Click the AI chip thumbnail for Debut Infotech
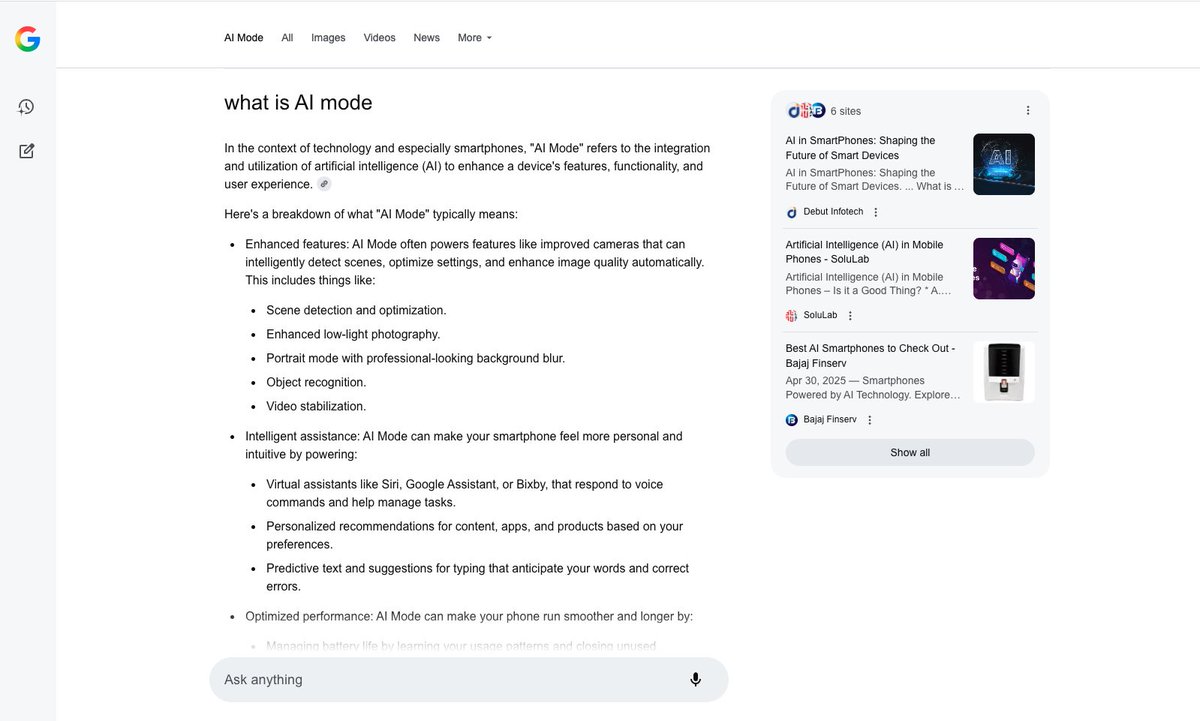 click(x=1004, y=164)
